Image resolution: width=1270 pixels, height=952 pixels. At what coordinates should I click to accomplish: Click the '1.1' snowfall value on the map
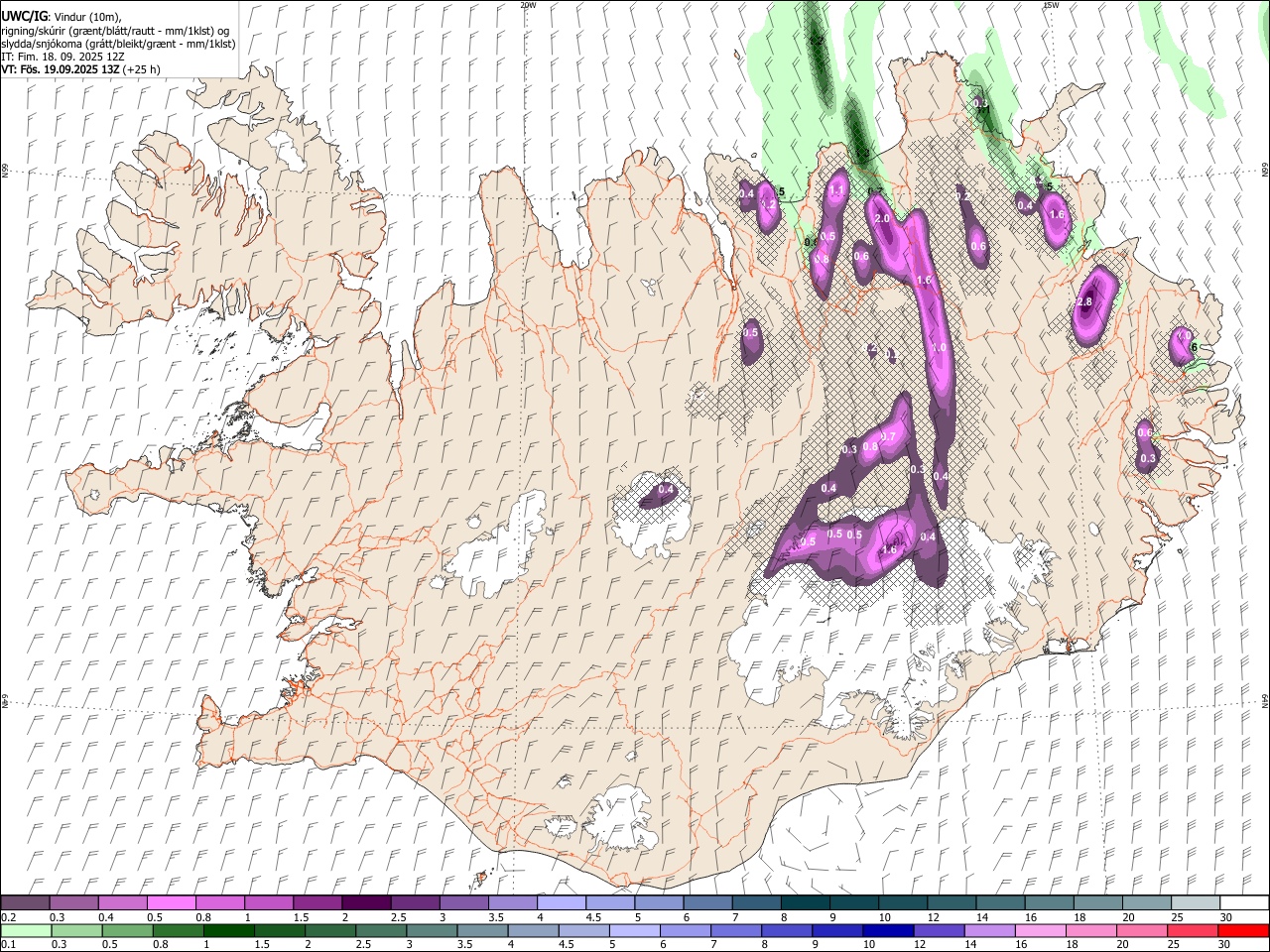tap(836, 191)
